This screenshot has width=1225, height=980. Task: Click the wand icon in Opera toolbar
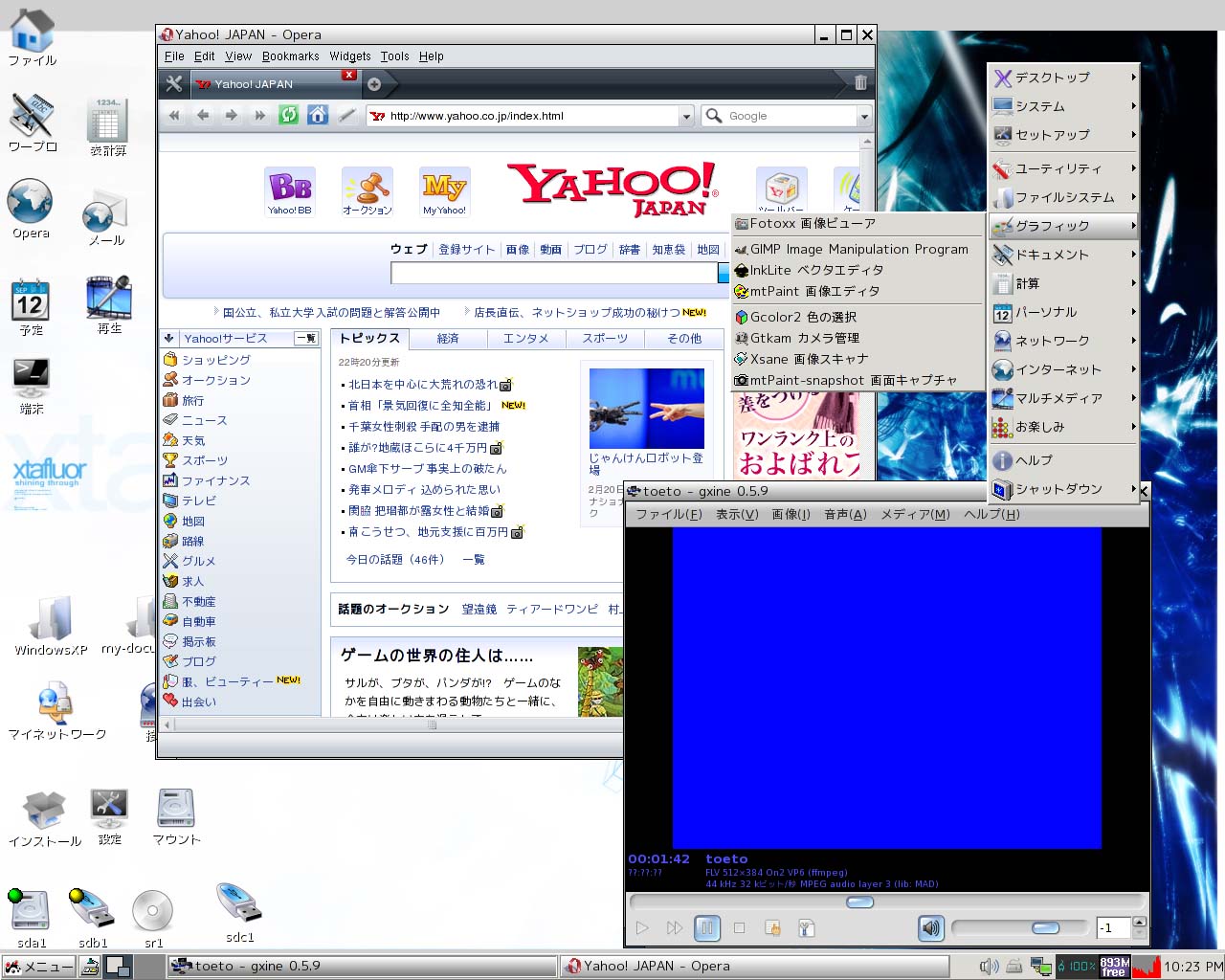point(347,115)
